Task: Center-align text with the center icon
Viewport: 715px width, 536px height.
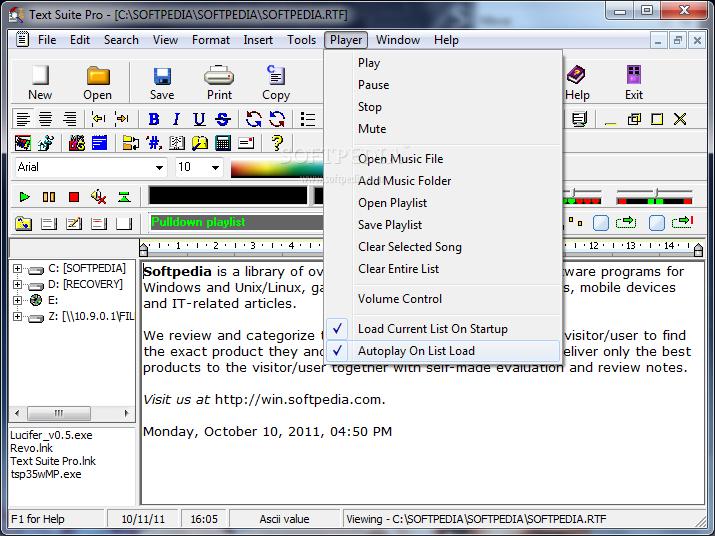Action: (x=46, y=119)
